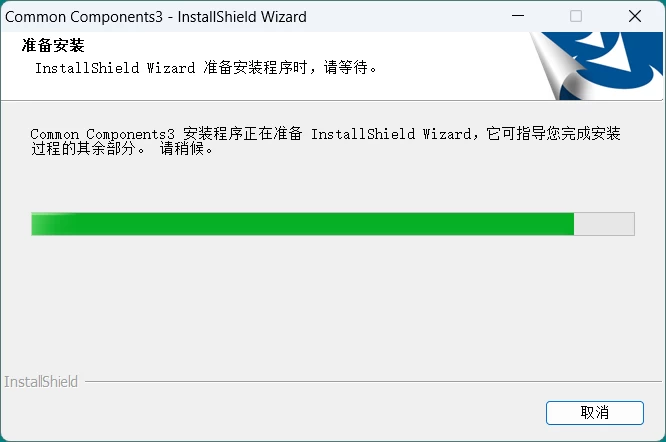The width and height of the screenshot is (666, 442).
Task: Click the faded green start of progress bar
Action: click(49, 224)
